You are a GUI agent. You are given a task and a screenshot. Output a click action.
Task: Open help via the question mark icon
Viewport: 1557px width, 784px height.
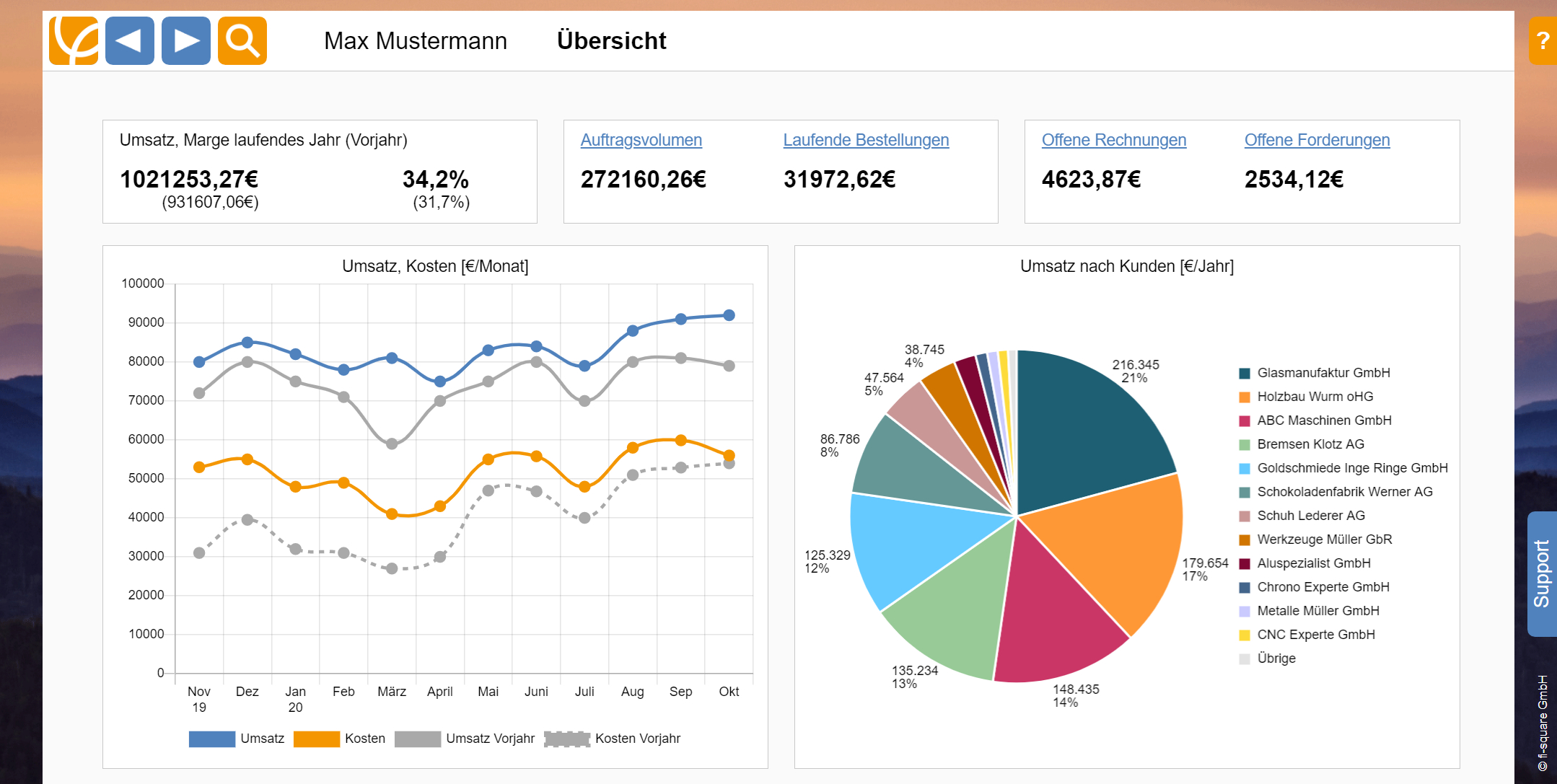click(x=1543, y=40)
